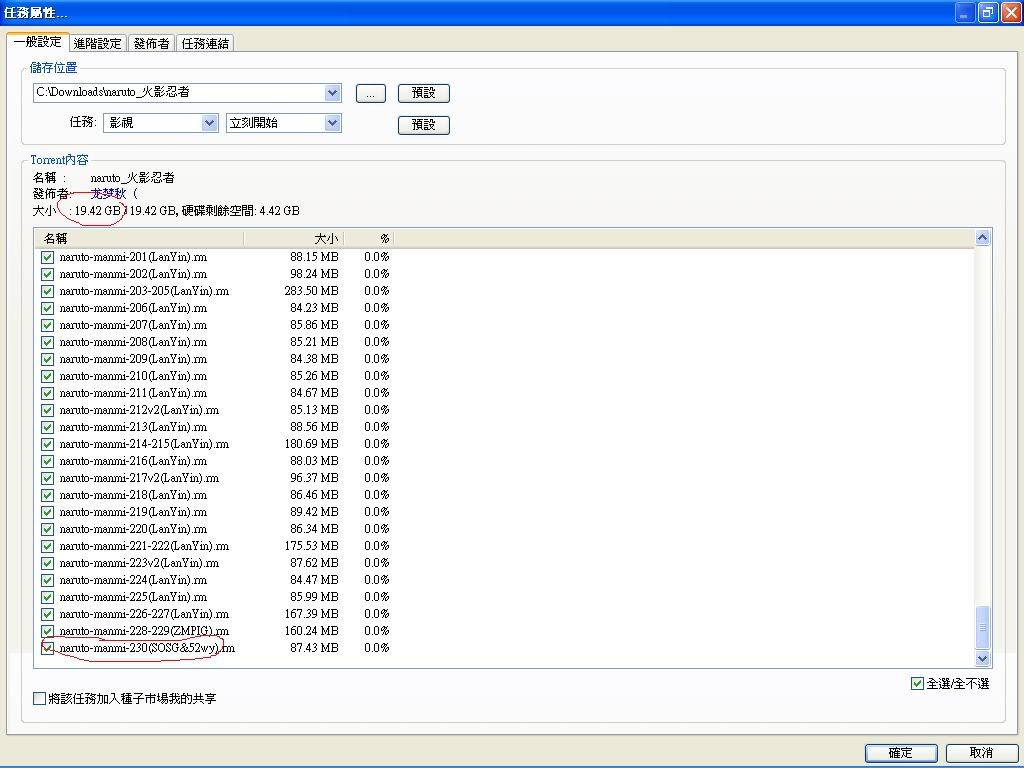Sort file list by 大小 column header

click(x=294, y=239)
